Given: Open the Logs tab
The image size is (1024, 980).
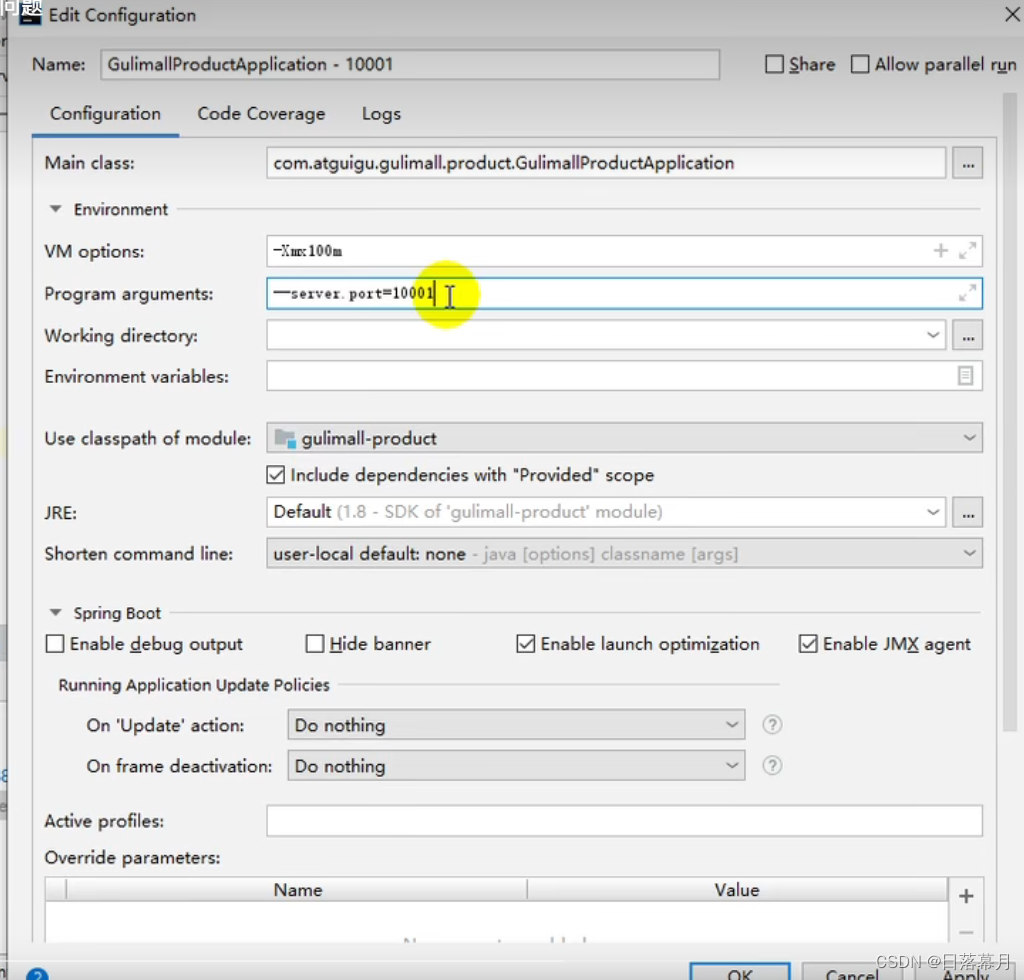Looking at the screenshot, I should (x=381, y=114).
